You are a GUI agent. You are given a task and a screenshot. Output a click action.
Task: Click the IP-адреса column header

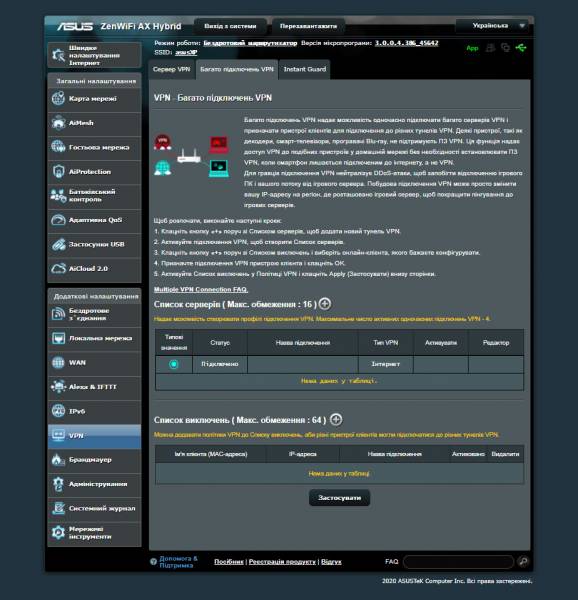click(x=303, y=454)
